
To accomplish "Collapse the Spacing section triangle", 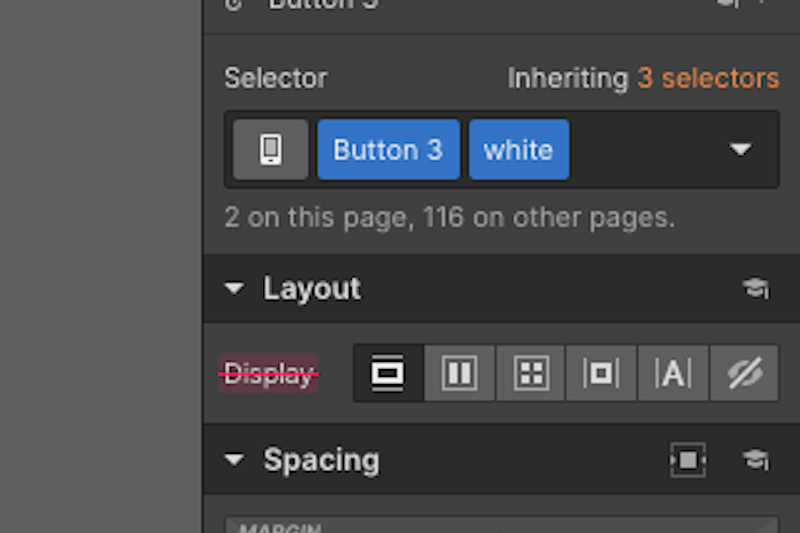I will click(x=234, y=461).
